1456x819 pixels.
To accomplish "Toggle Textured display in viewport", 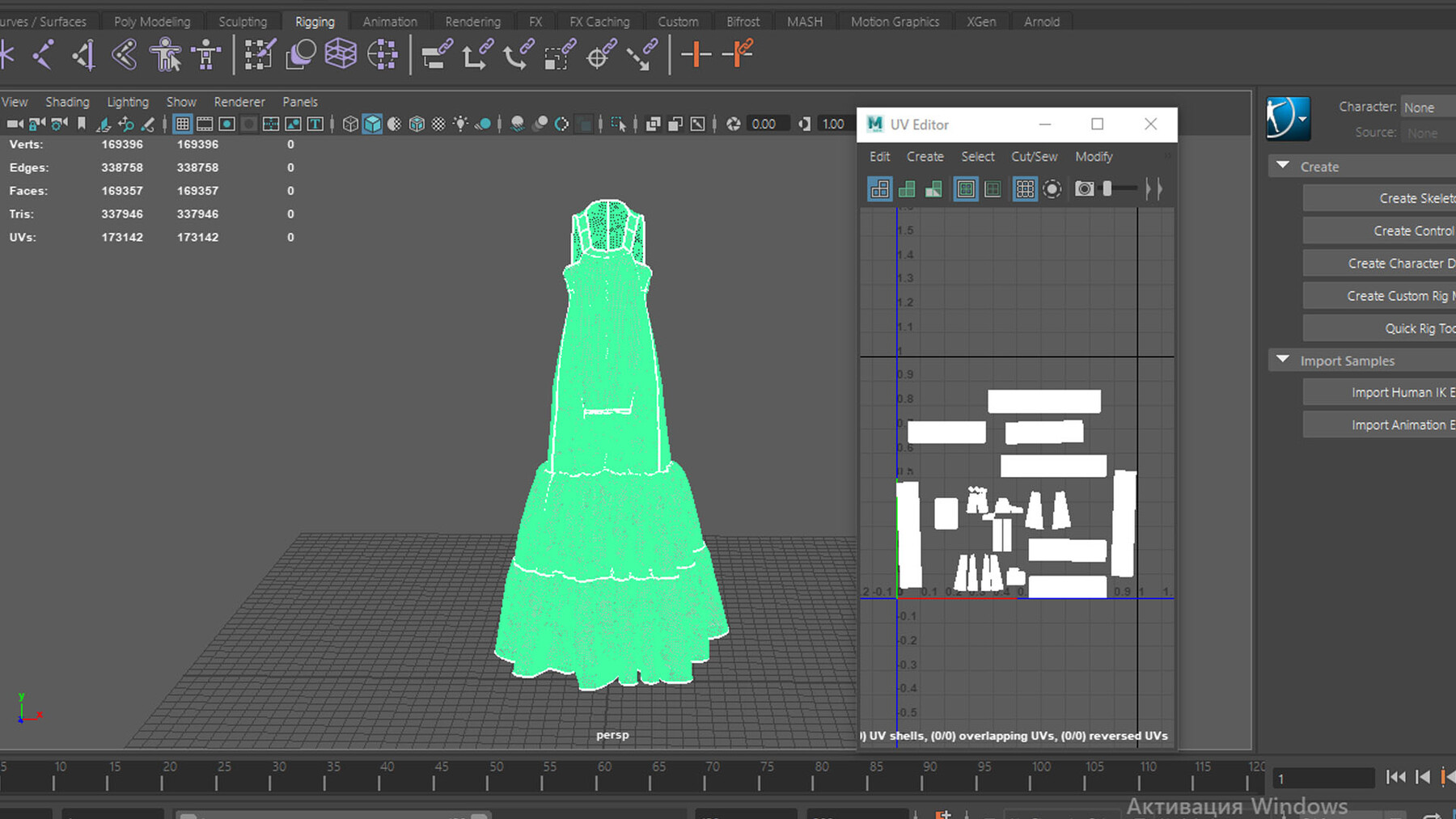I will [x=438, y=124].
